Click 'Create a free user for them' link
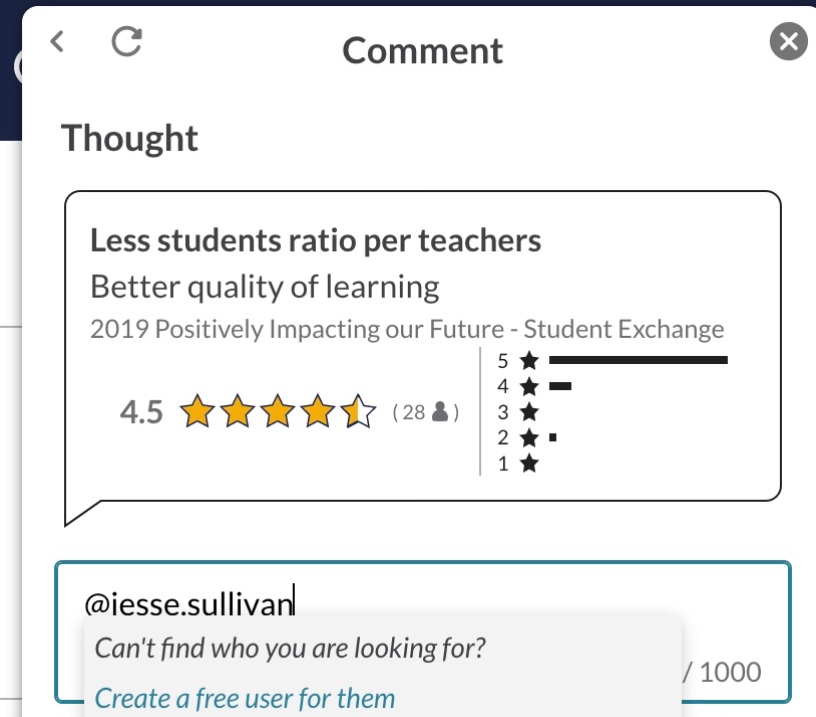Screen dimensions: 816x717 pyautogui.click(x=245, y=698)
